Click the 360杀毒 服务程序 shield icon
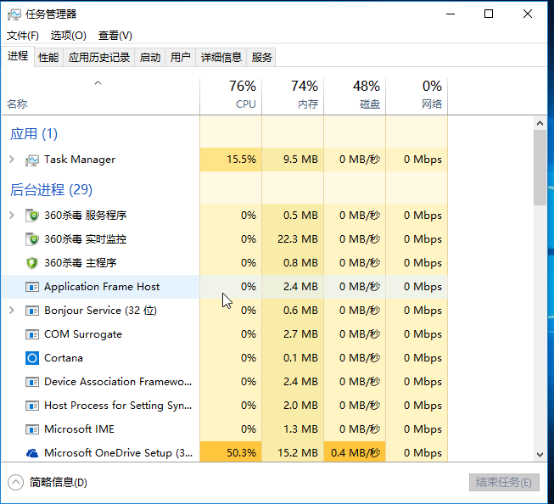Screen dimensions: 554x504 pos(32,215)
